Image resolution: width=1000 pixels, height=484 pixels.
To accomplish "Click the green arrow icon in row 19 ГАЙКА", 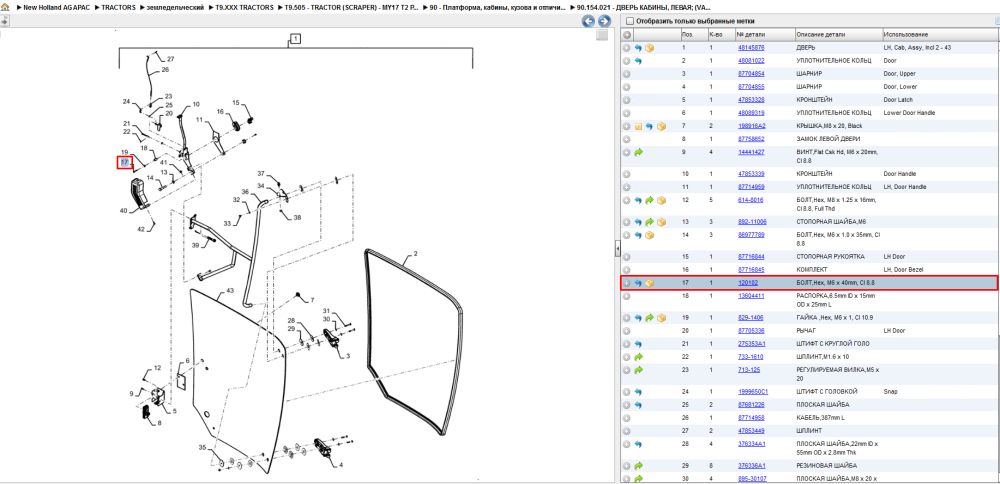I will [649, 318].
